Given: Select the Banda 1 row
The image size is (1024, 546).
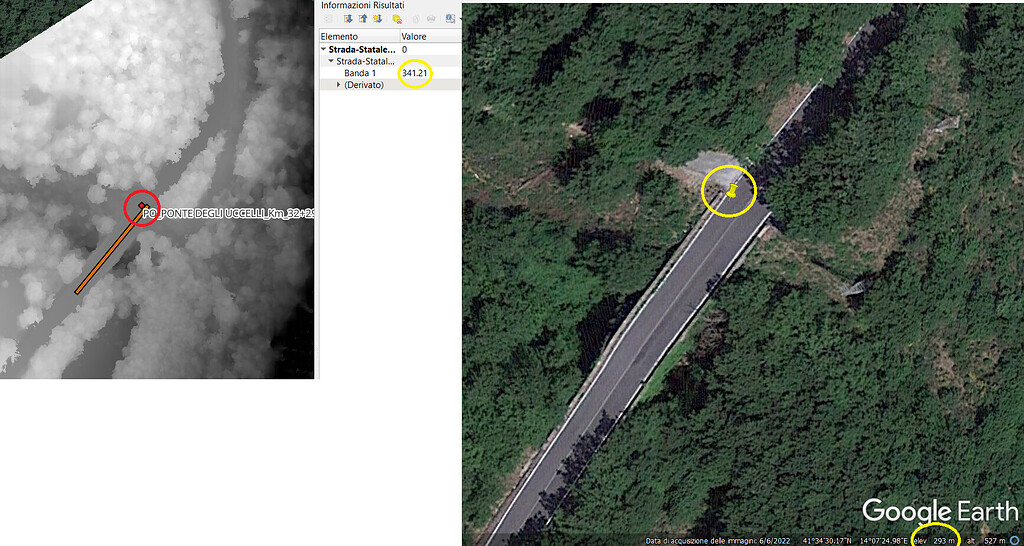Looking at the screenshot, I should click(360, 73).
